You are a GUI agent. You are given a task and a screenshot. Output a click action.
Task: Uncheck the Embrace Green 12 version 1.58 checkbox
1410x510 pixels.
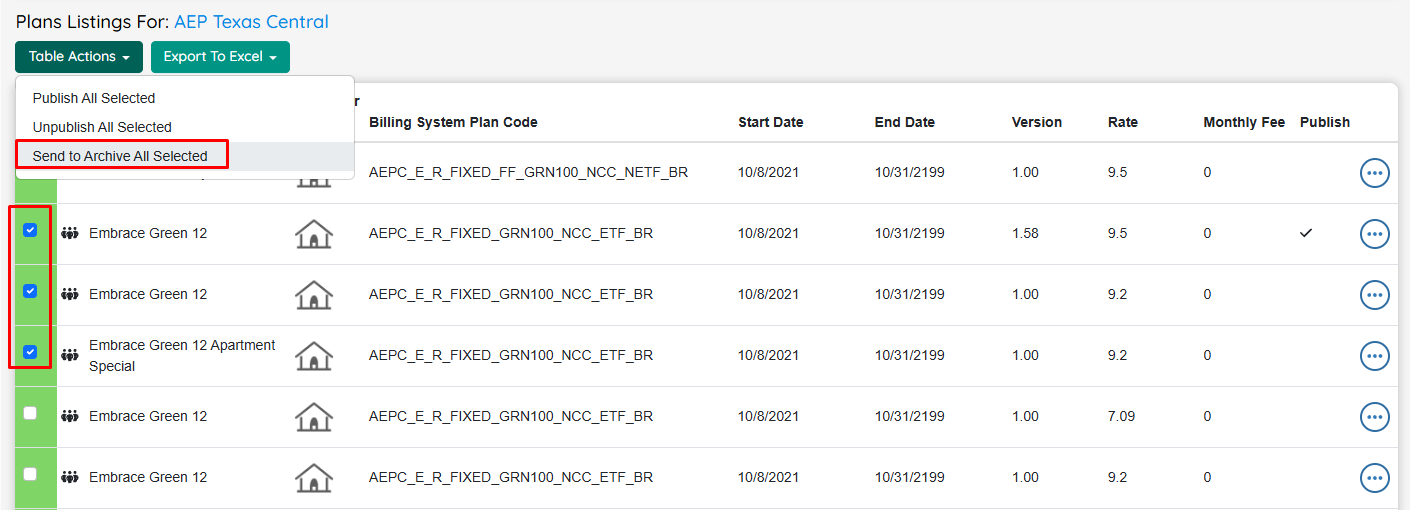click(x=30, y=230)
